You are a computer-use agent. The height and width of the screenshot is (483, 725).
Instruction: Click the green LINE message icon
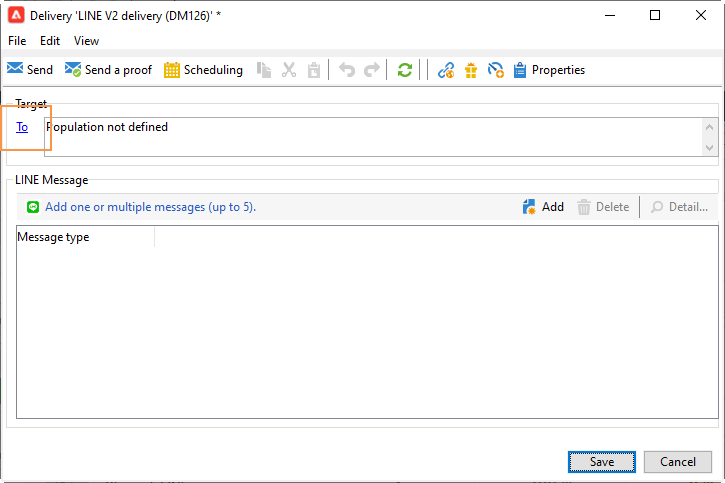pyautogui.click(x=33, y=207)
